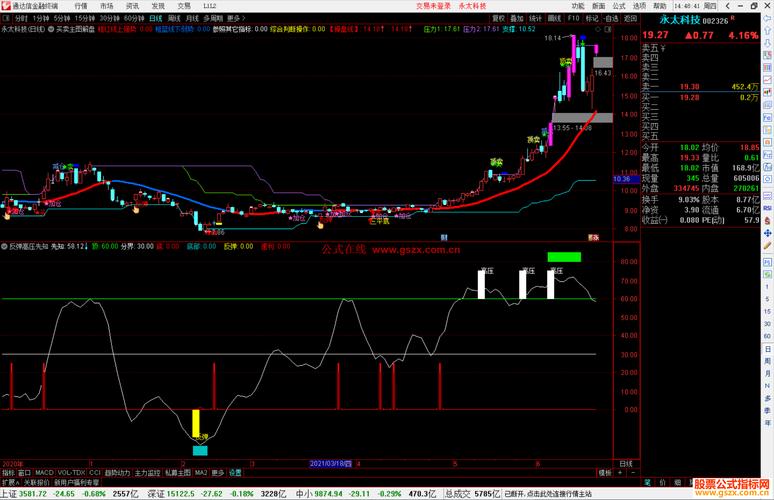Open the 行情 menu
This screenshot has height=500, width=774.
tap(81, 5)
